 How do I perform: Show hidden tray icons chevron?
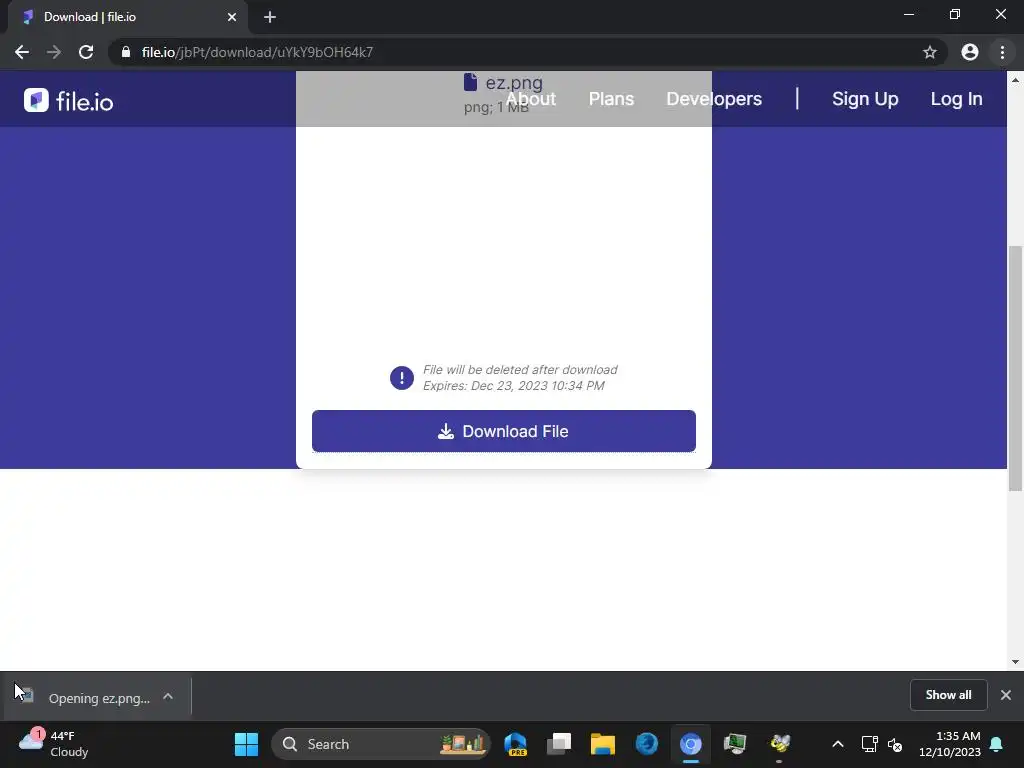pyautogui.click(x=838, y=744)
